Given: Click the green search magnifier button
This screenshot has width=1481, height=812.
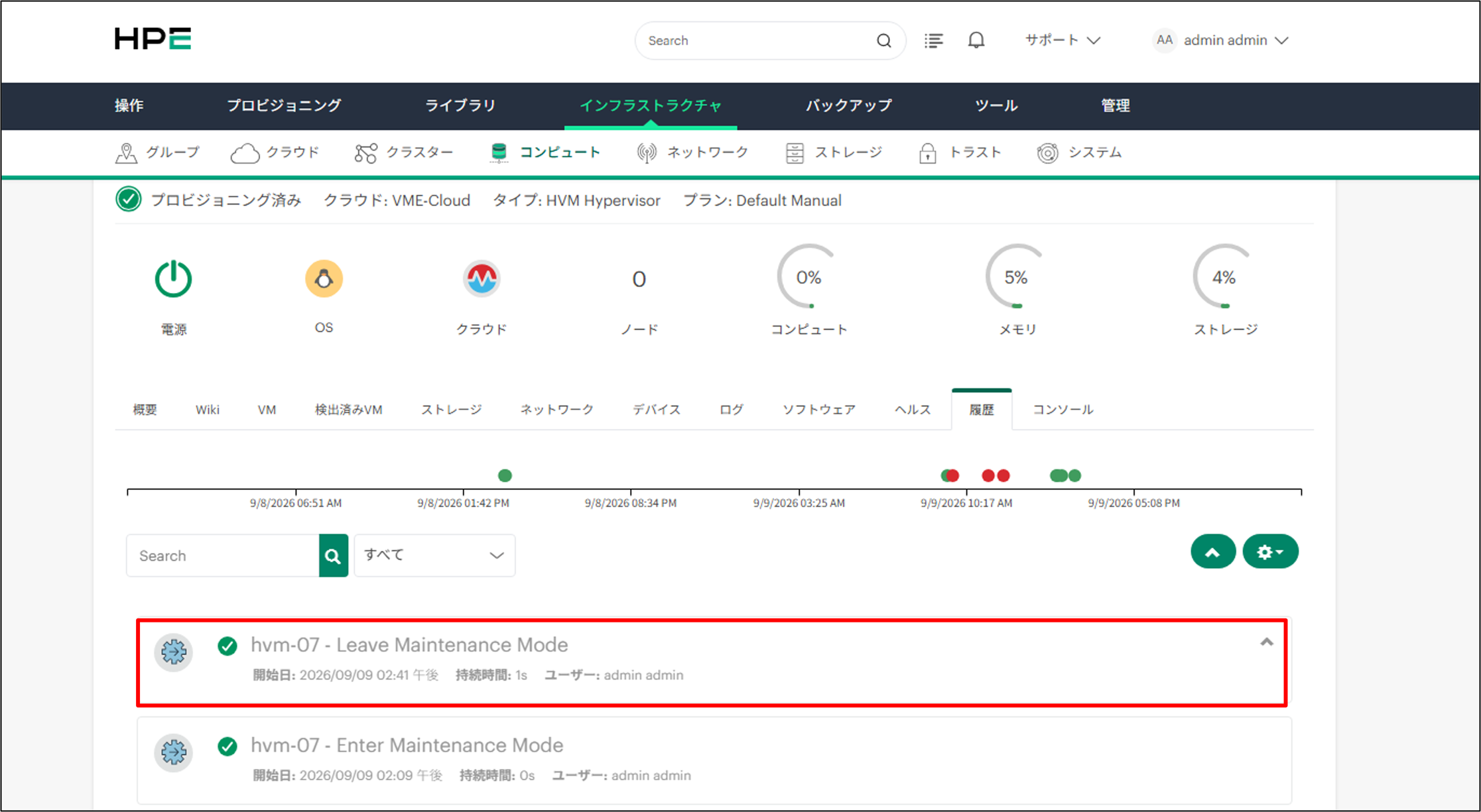Looking at the screenshot, I should point(333,555).
